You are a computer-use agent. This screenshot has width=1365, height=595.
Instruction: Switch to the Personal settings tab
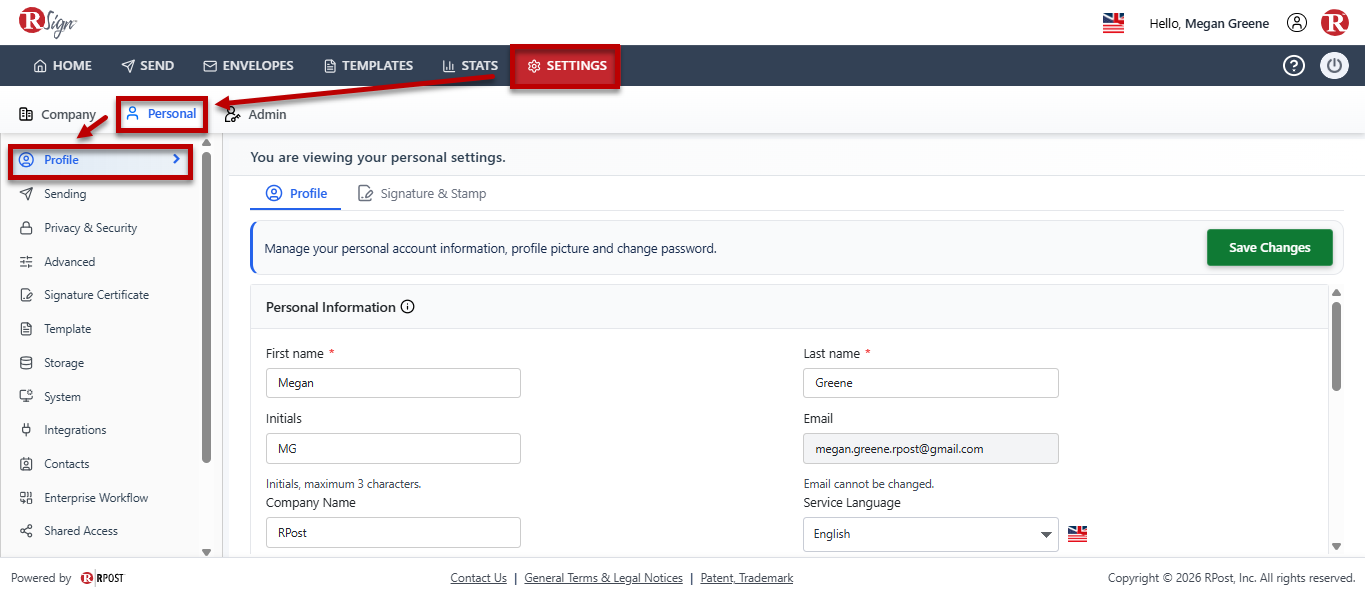click(161, 114)
